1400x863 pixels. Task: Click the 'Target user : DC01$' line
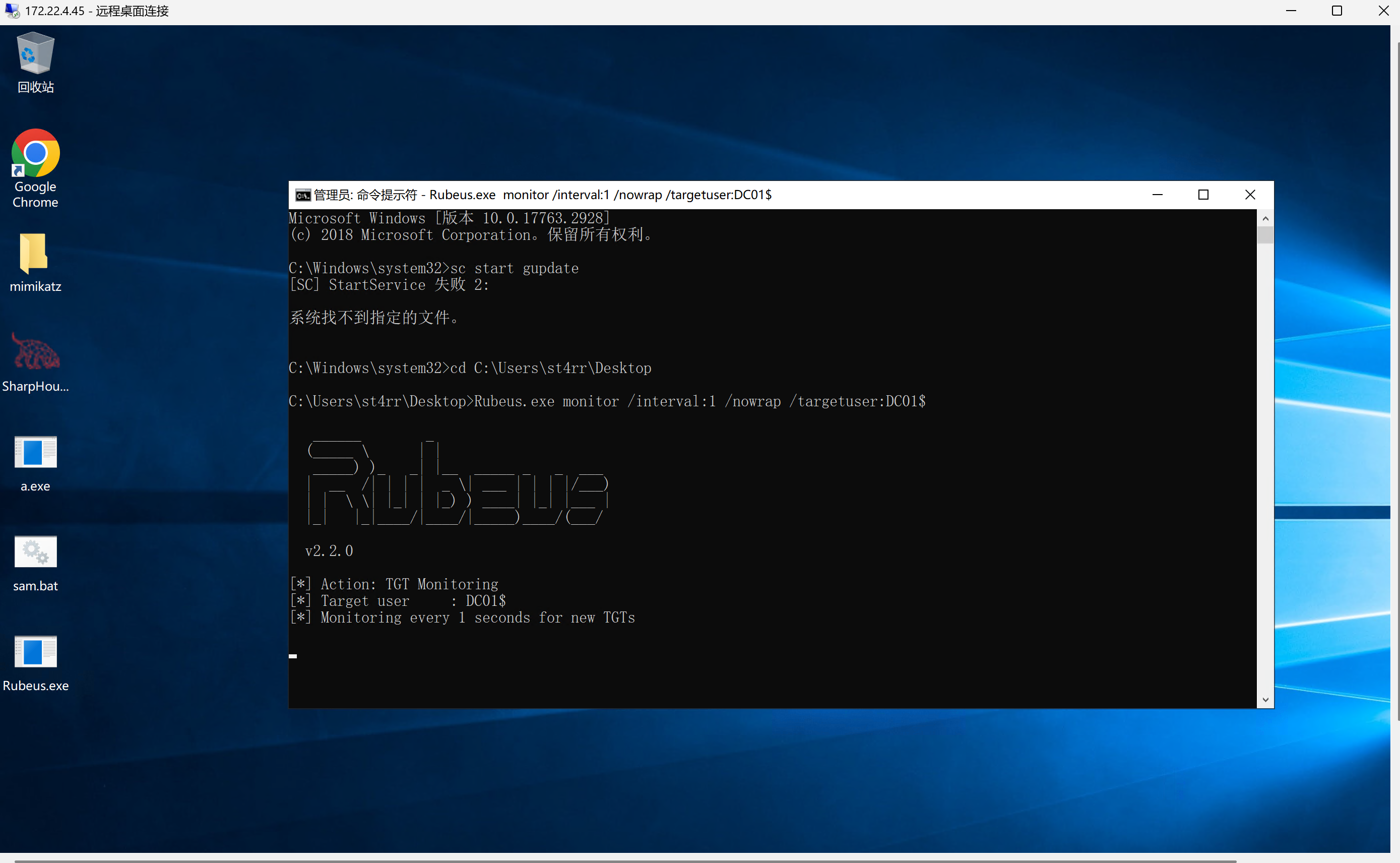coord(398,600)
